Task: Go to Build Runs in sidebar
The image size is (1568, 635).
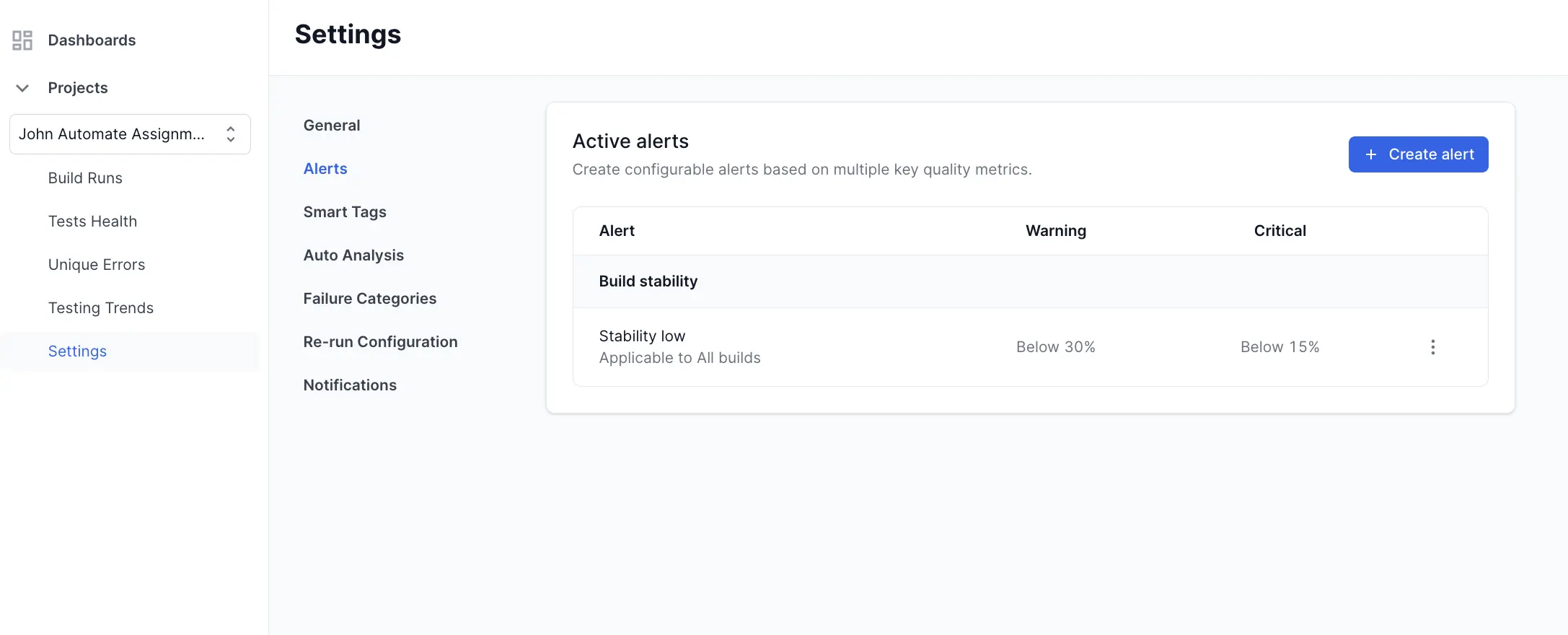Action: 85,178
